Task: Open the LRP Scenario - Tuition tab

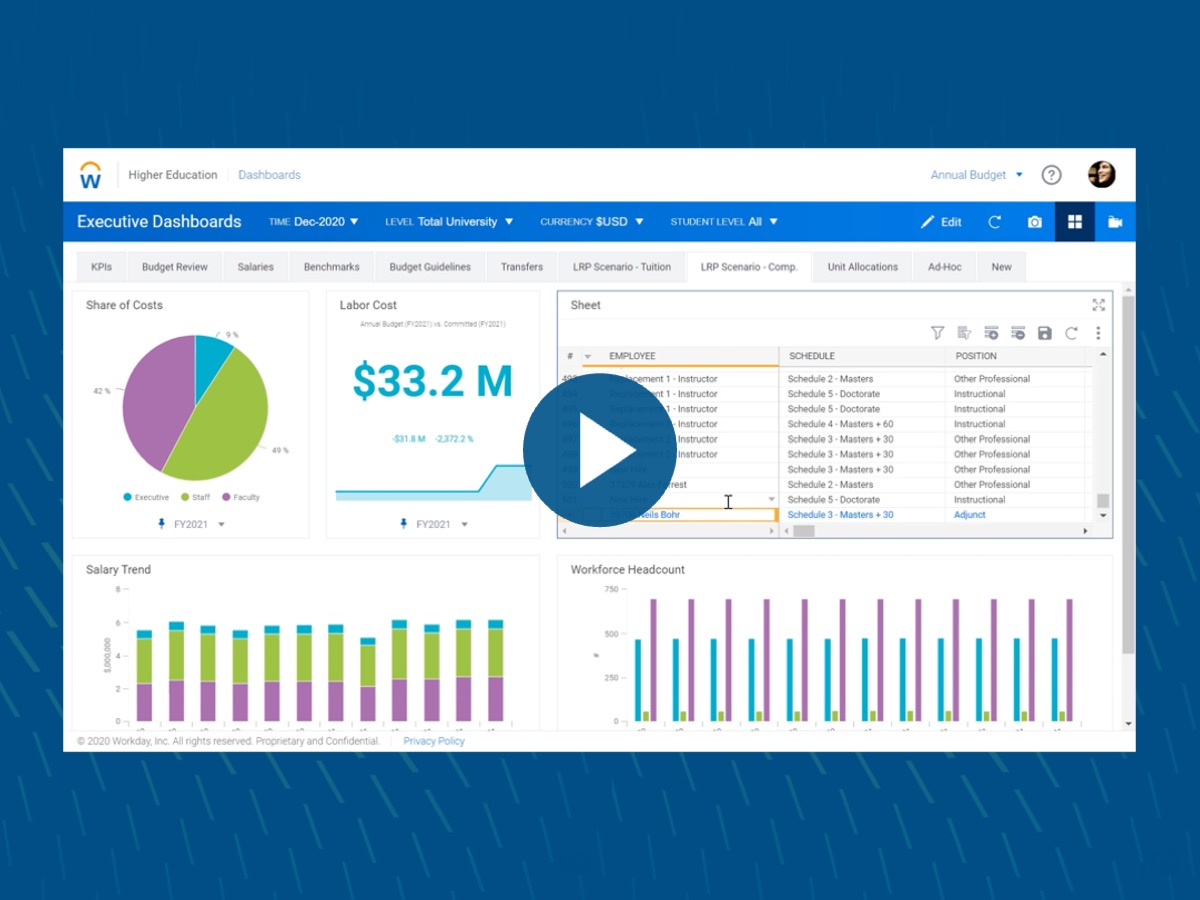Action: 621,266
